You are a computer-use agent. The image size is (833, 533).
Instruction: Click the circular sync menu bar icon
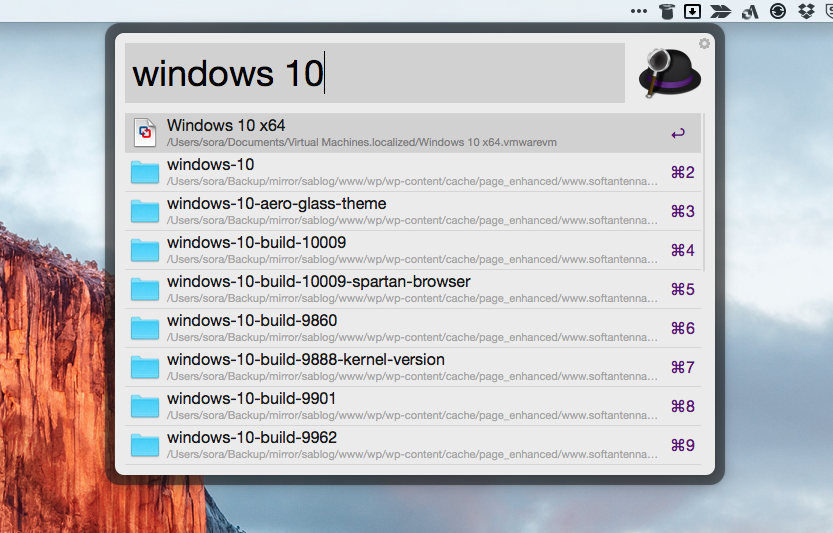[778, 11]
